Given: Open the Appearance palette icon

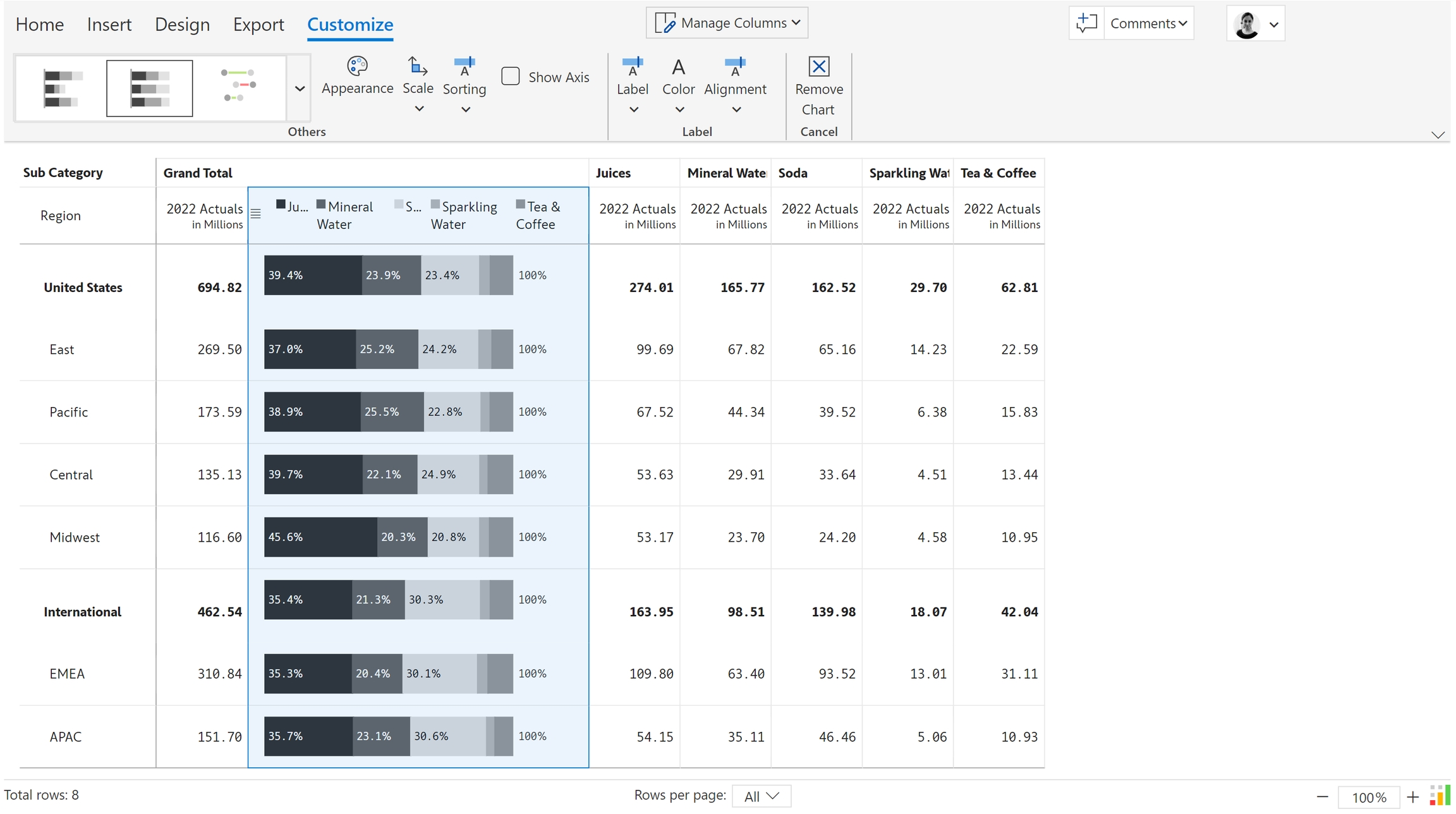Looking at the screenshot, I should tap(357, 66).
